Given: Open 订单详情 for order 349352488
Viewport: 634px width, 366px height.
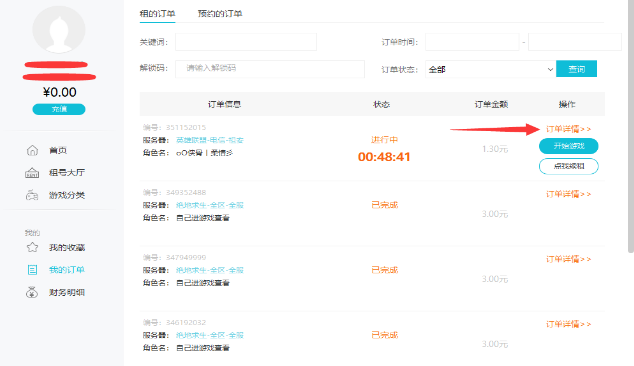Looking at the screenshot, I should tap(568, 194).
